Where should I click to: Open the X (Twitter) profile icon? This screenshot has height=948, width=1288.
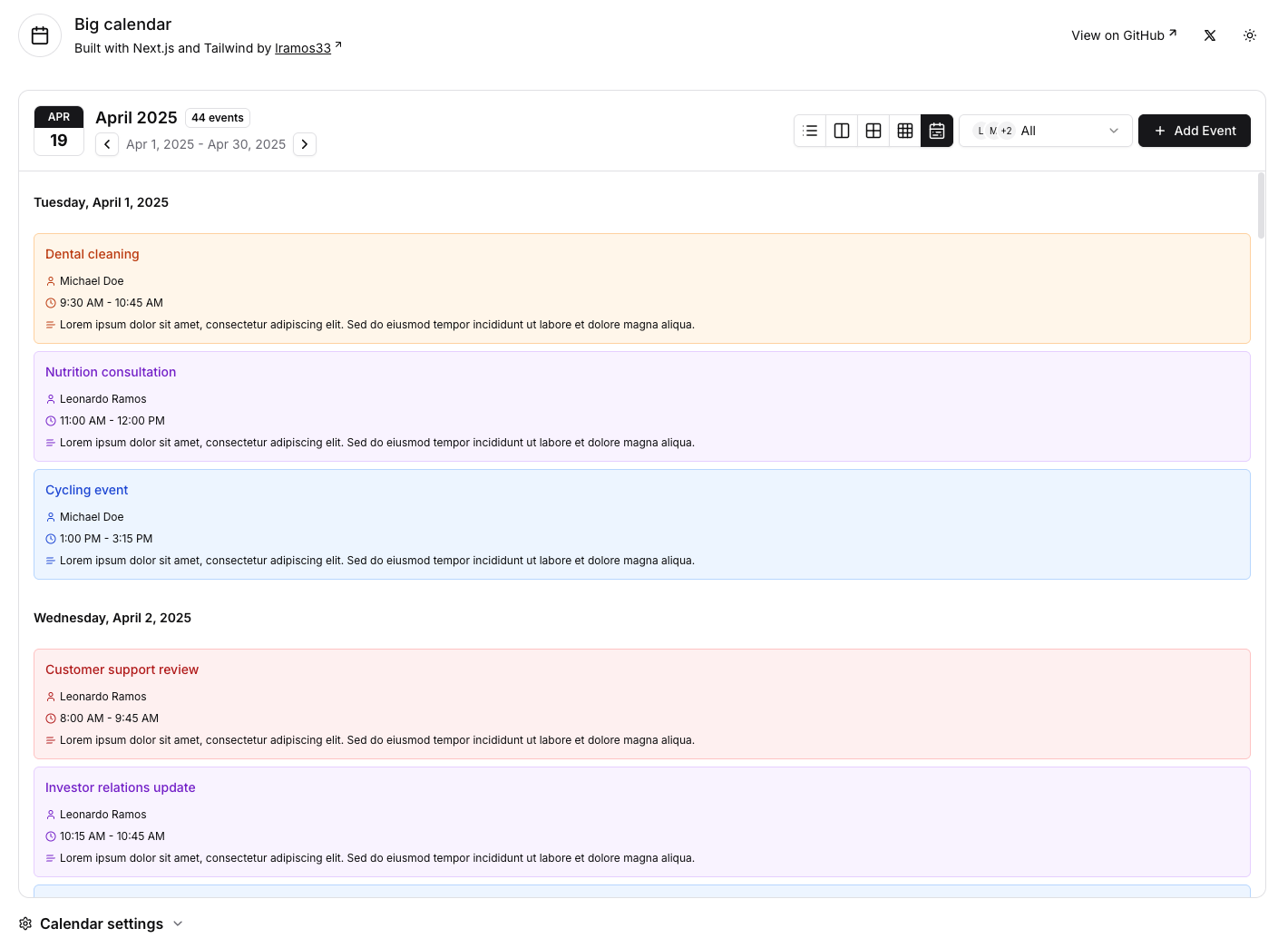pyautogui.click(x=1210, y=35)
